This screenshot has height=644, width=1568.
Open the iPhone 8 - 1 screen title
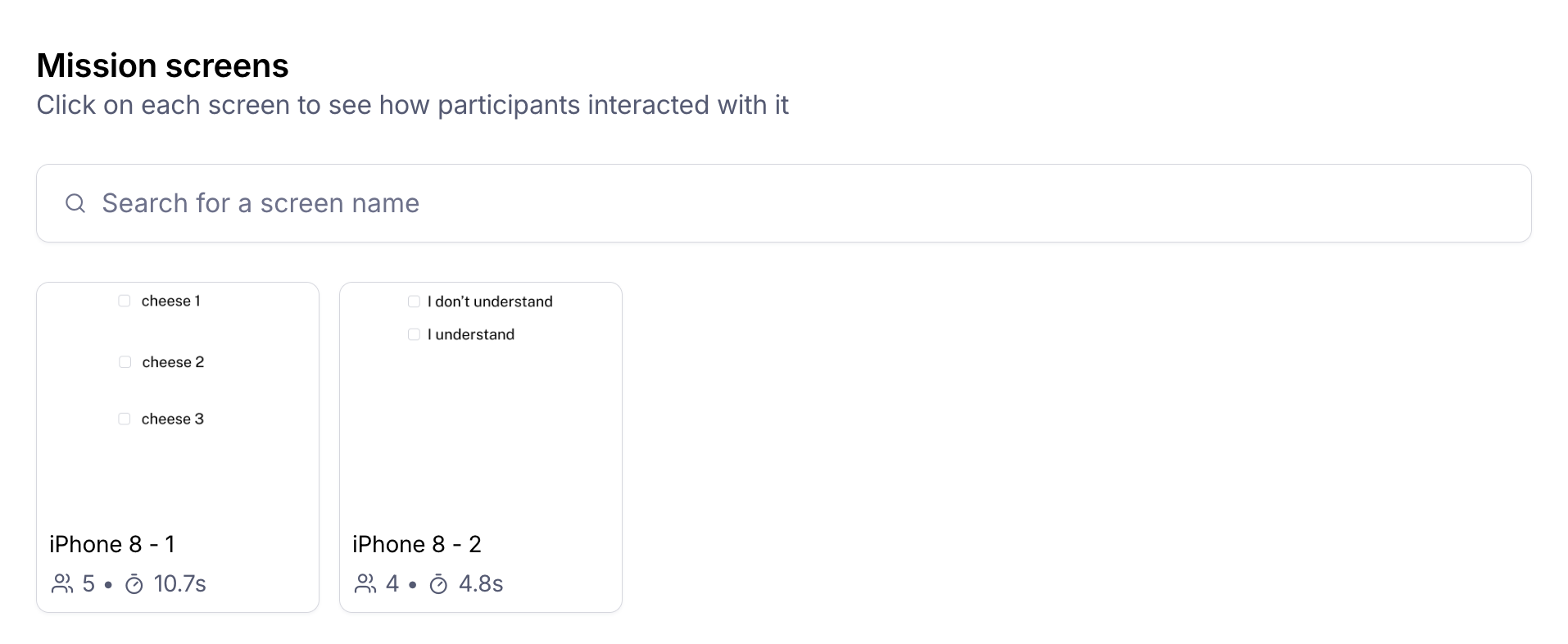point(111,544)
